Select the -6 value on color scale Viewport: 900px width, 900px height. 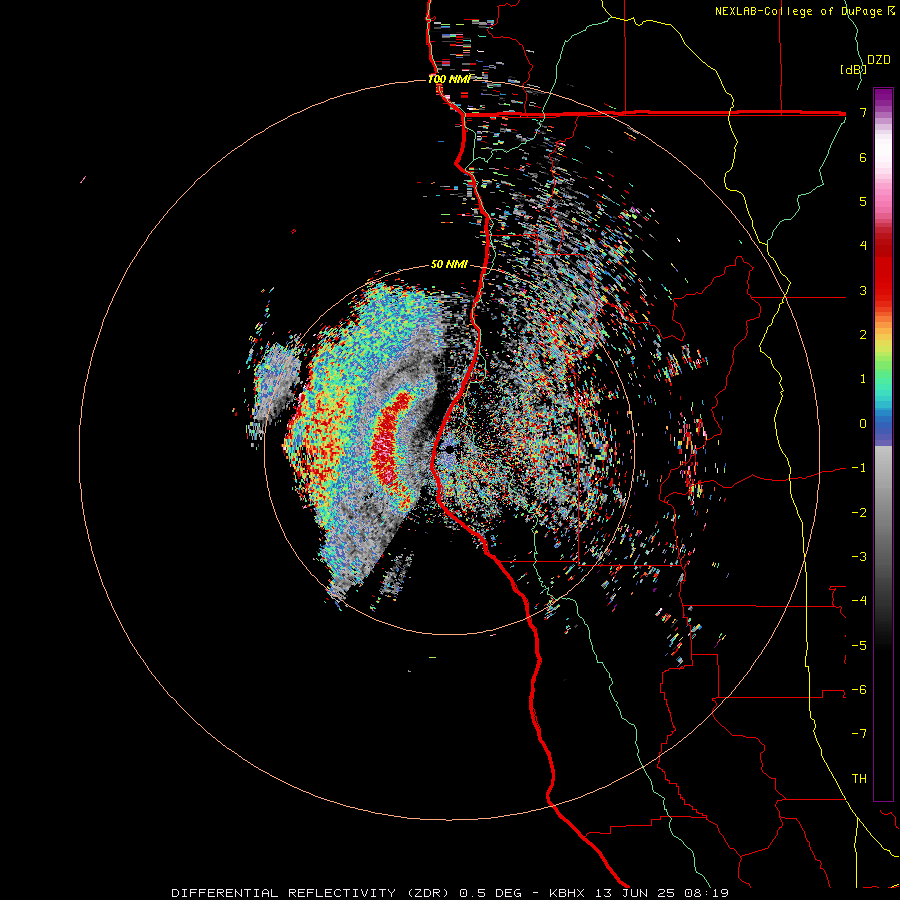pyautogui.click(x=859, y=689)
